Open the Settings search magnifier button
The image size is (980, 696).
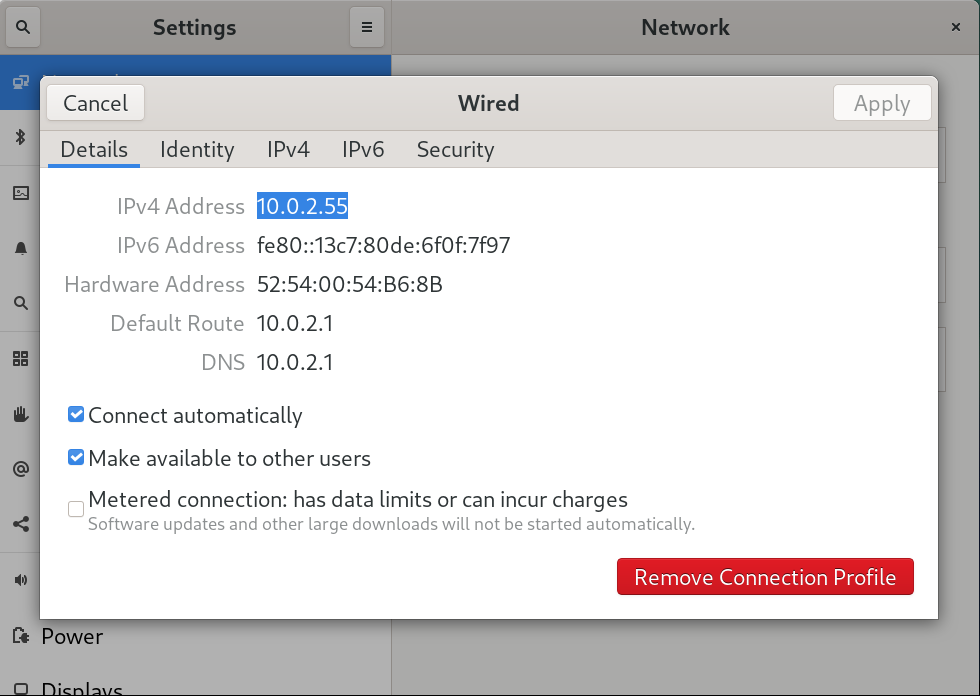coord(23,27)
